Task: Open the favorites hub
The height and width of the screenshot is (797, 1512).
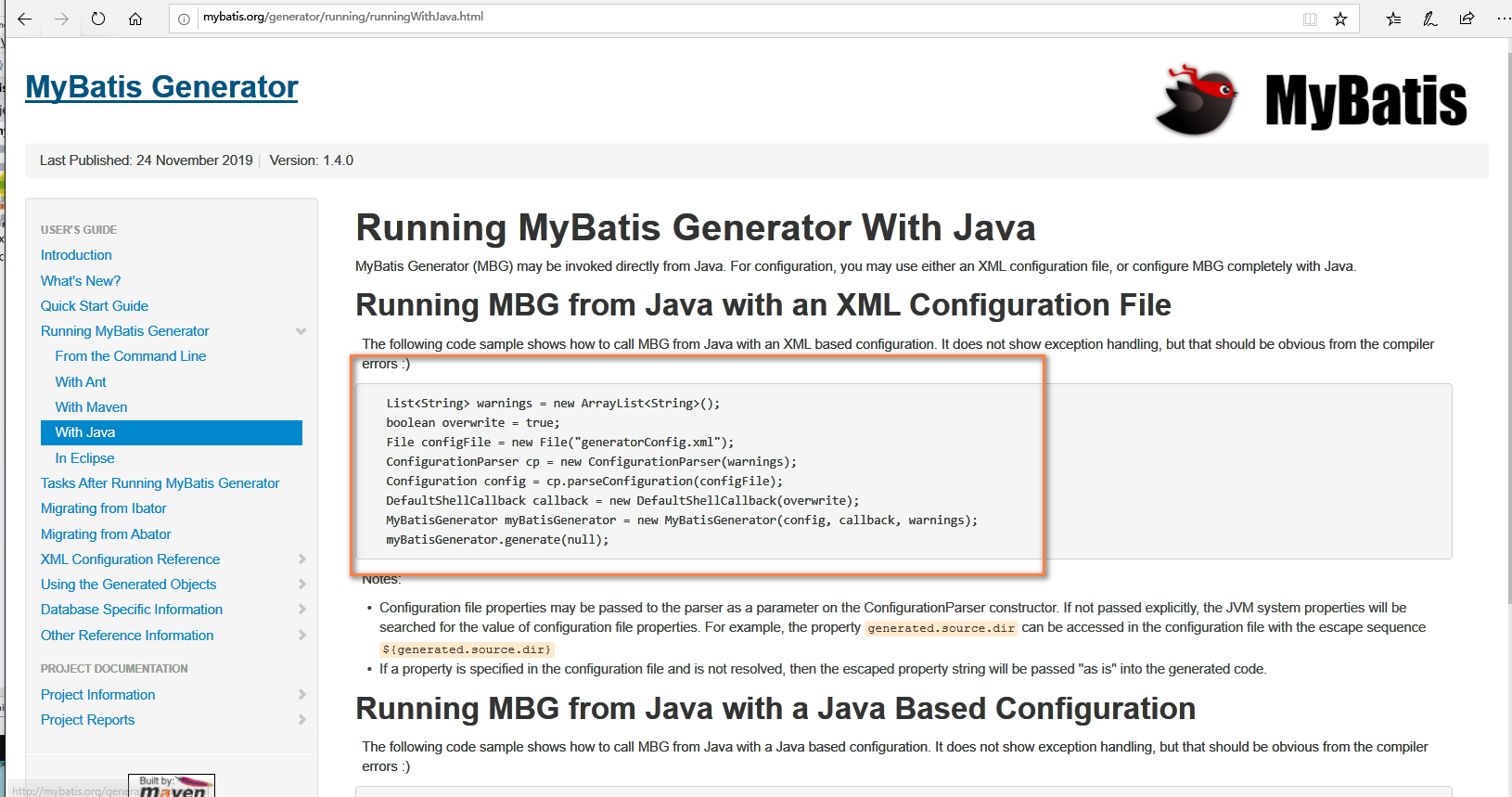Action: (1393, 19)
